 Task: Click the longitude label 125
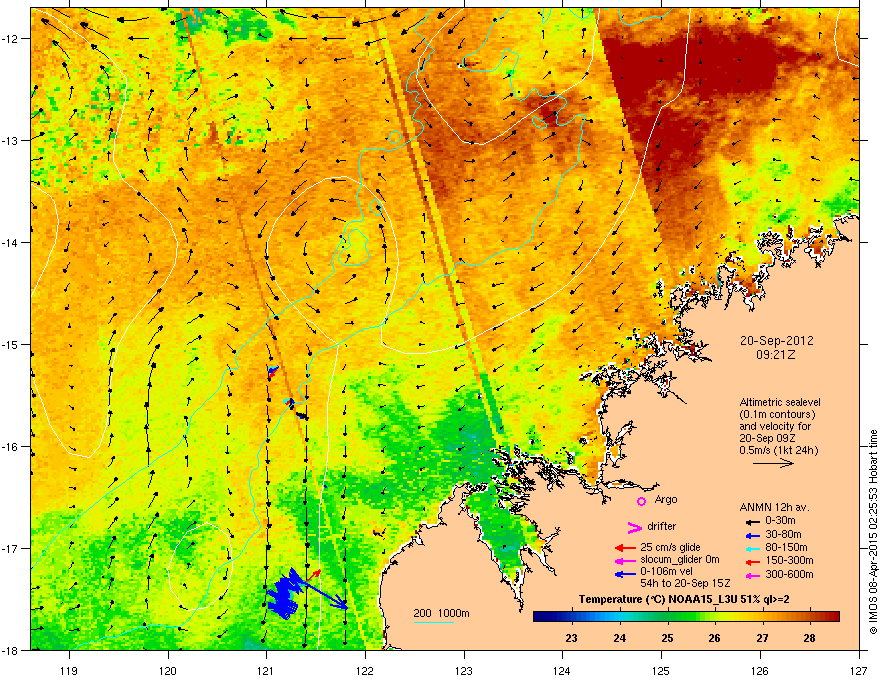(661, 670)
